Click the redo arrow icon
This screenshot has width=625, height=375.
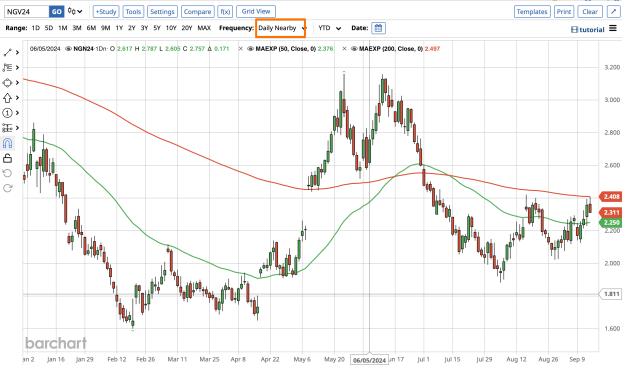tap(7, 188)
